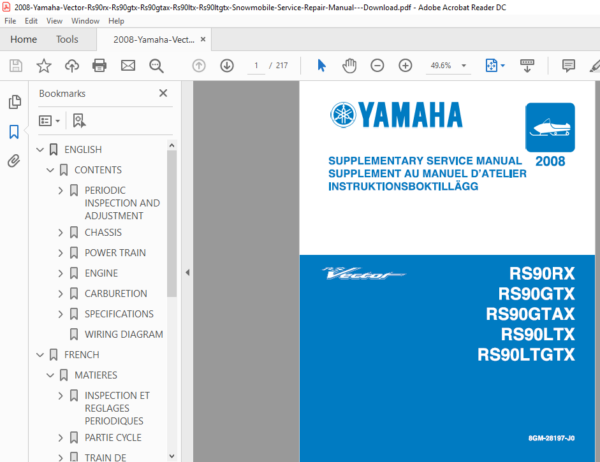Click the Fit page view icon
Screen dimensions: 600x462
click(x=491, y=65)
